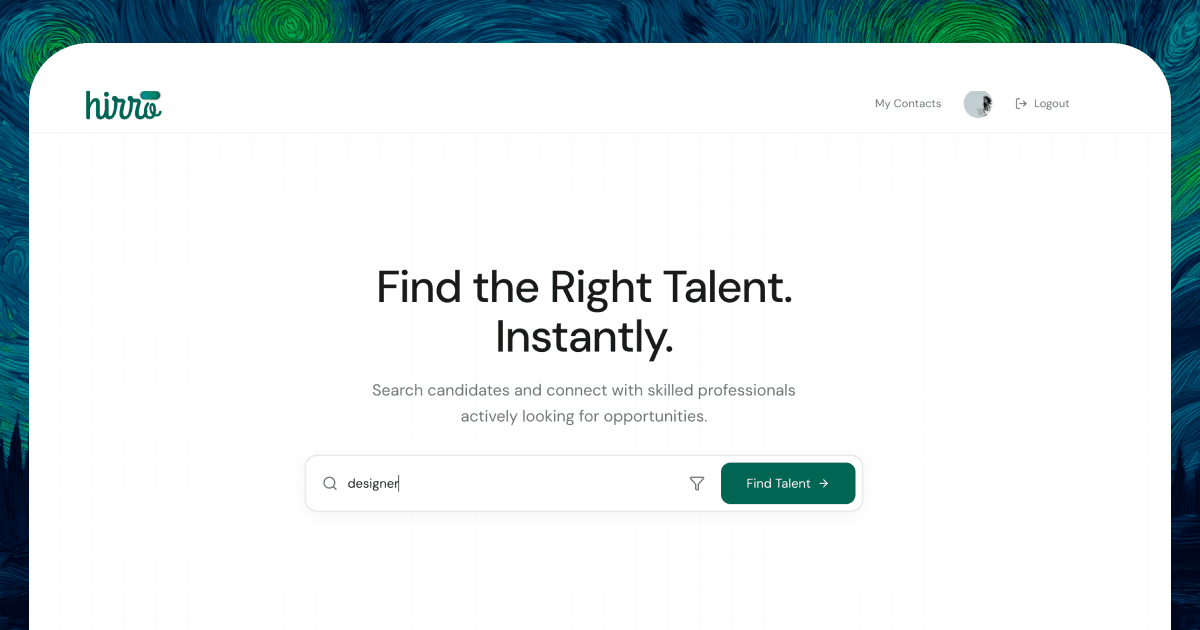1200x630 pixels.
Task: Open the My Contacts page
Action: [x=907, y=104]
